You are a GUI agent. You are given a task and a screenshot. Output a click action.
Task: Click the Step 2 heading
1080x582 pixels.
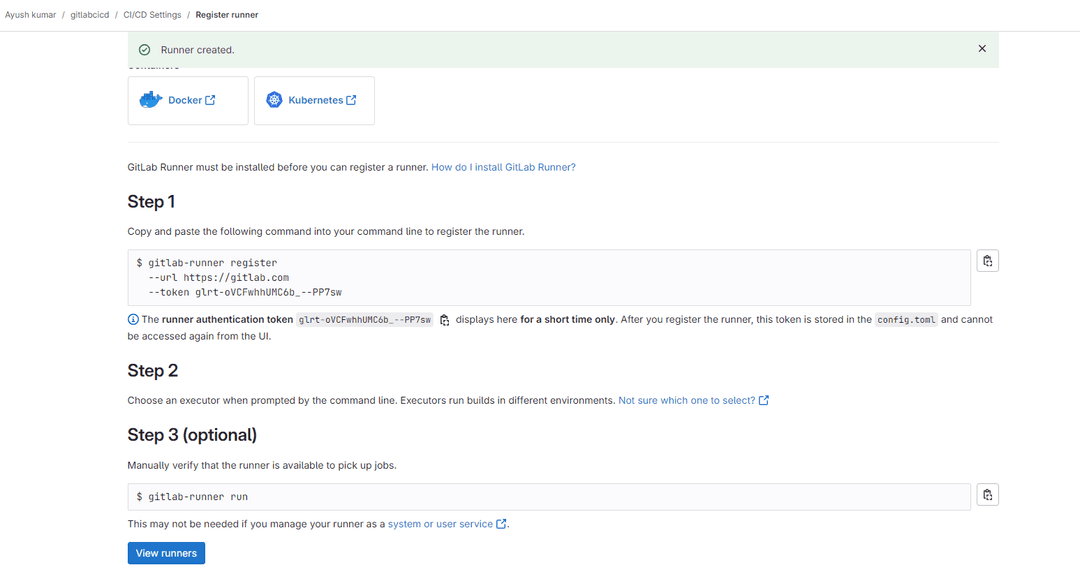coord(153,371)
